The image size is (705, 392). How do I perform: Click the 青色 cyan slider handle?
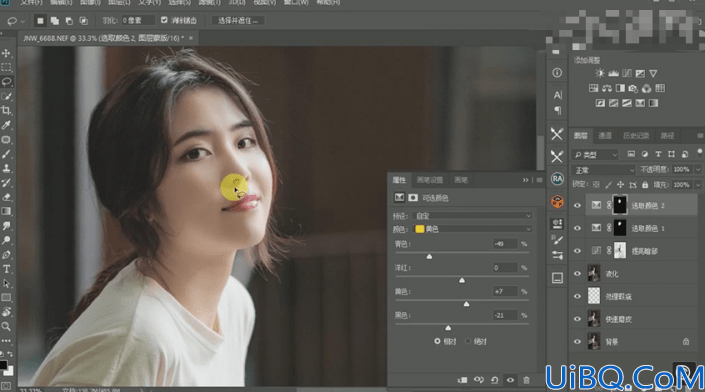click(x=429, y=256)
